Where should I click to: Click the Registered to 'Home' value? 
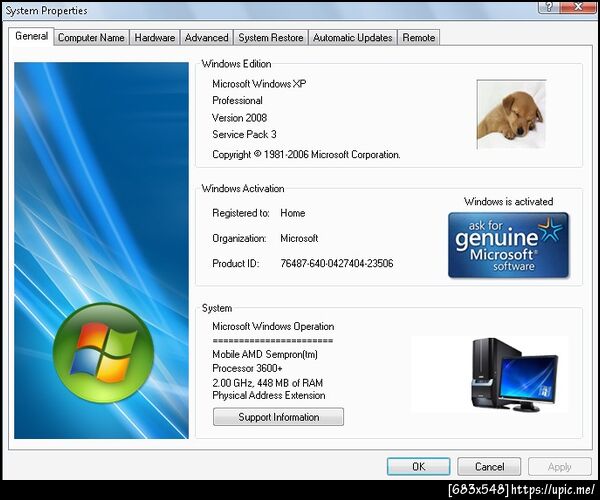pos(293,213)
